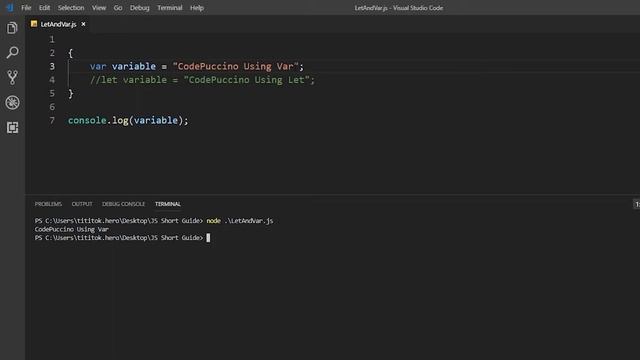Open the Extensions view icon
The width and height of the screenshot is (640, 360).
coord(12,128)
